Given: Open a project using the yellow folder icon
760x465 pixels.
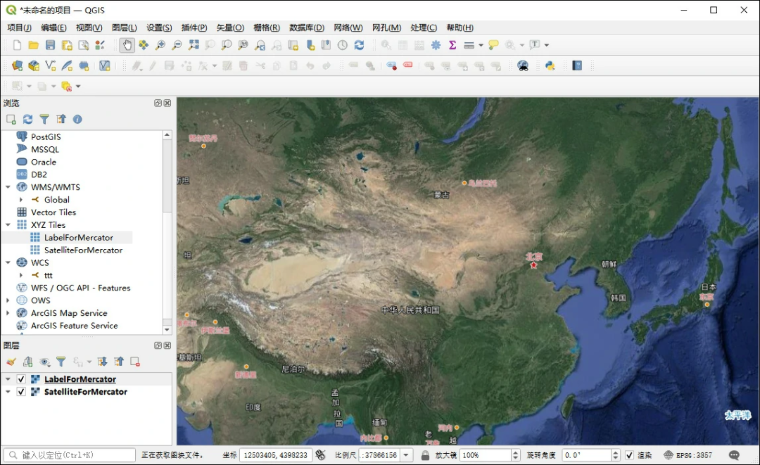Looking at the screenshot, I should [x=33, y=45].
